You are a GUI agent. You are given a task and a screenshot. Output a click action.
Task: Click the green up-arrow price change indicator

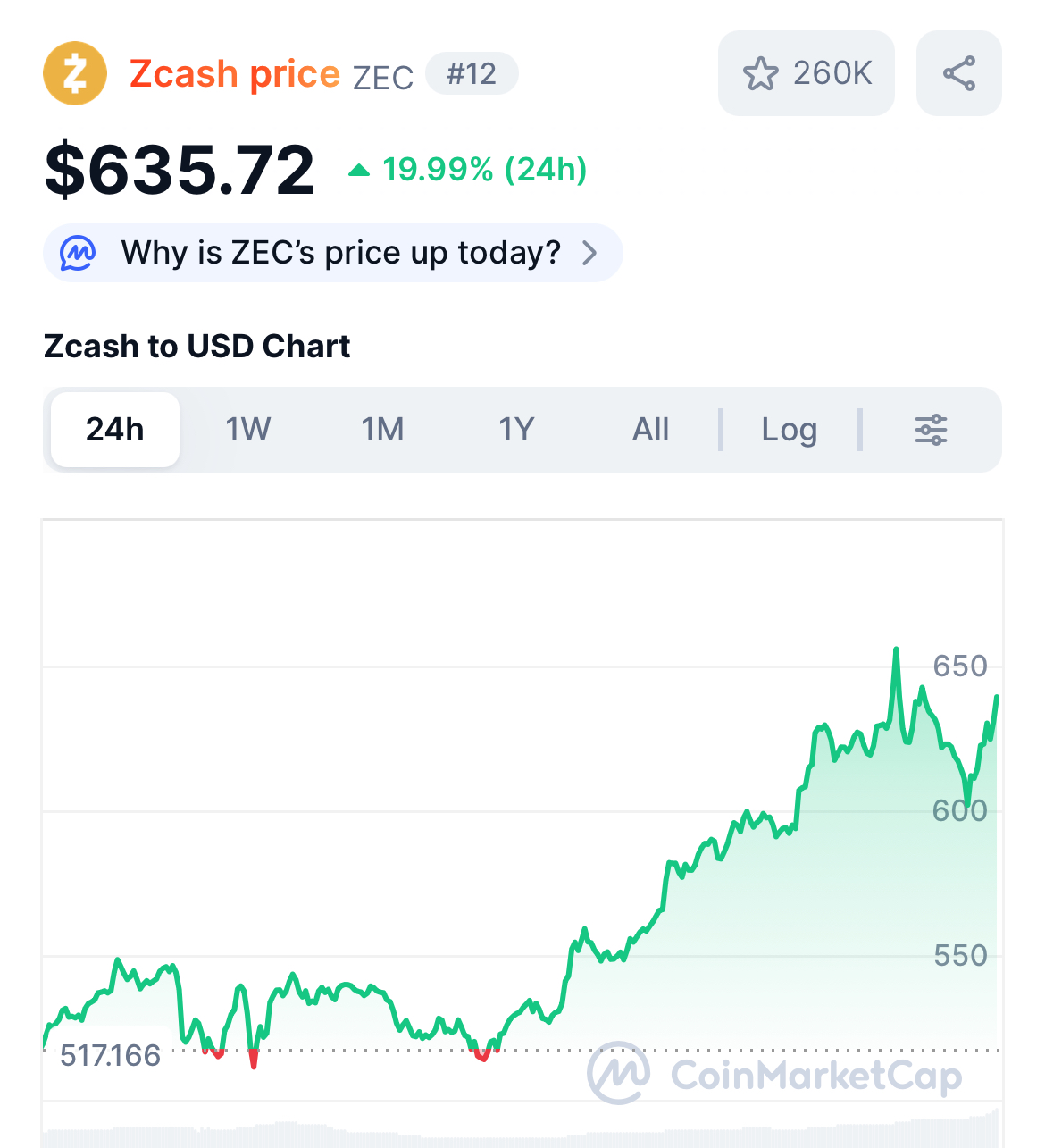pyautogui.click(x=359, y=170)
